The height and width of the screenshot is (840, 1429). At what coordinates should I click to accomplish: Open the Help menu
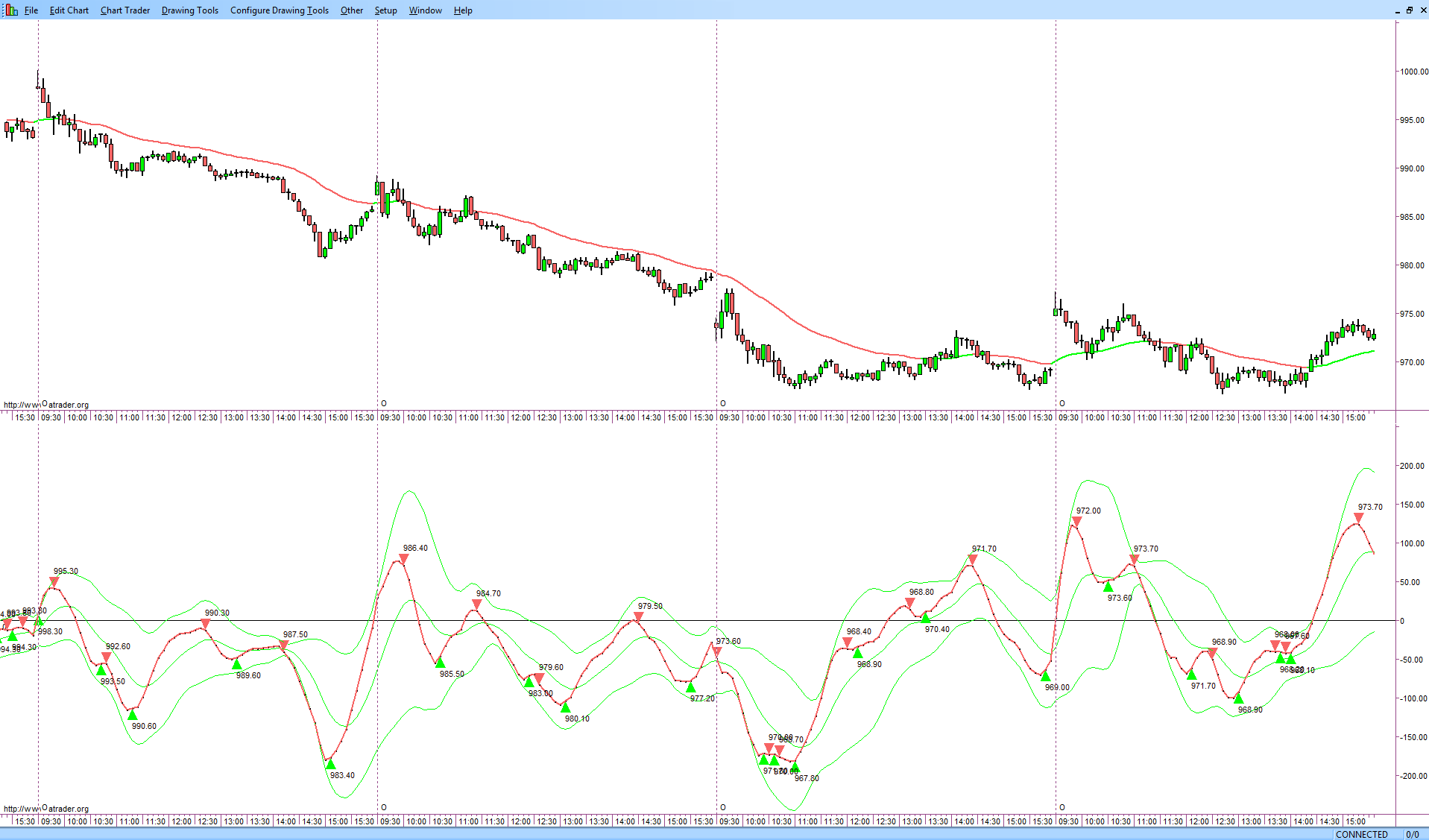coord(463,10)
